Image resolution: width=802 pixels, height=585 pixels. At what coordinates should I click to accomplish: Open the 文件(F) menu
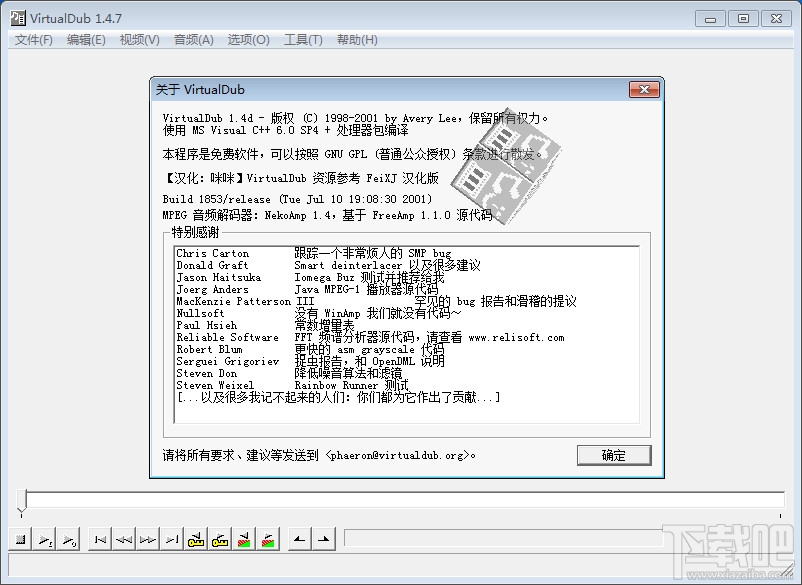point(33,40)
